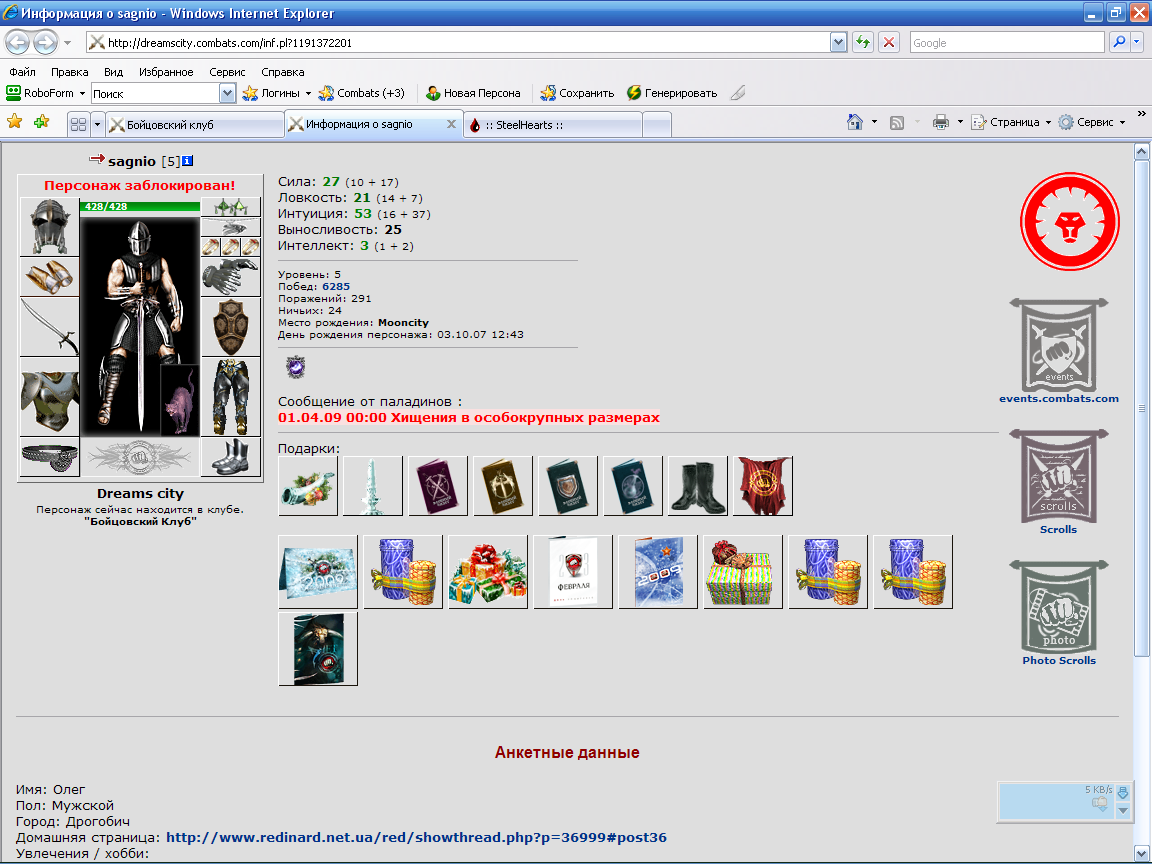Open the RoboForm search box dropdown

[227, 93]
